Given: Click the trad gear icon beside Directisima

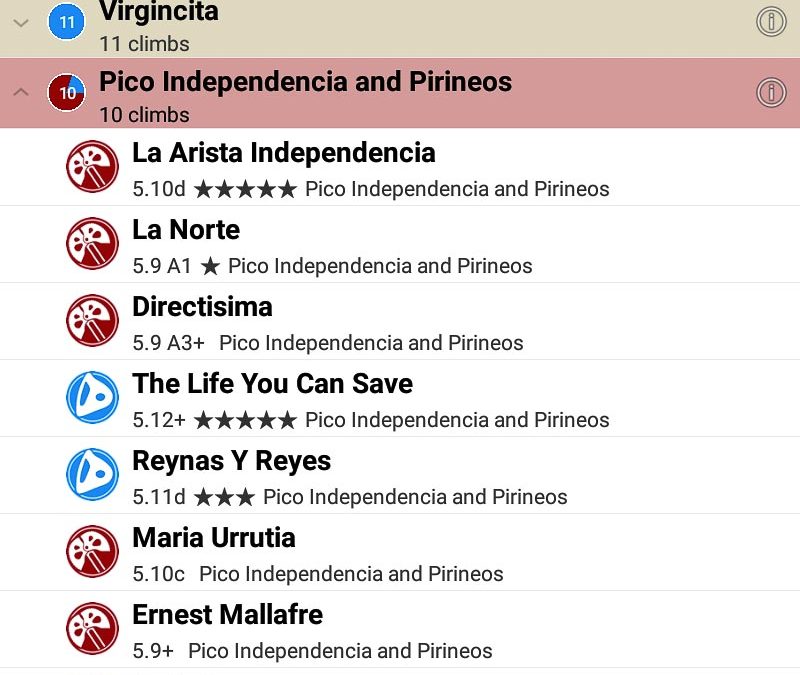Looking at the screenshot, I should point(92,320).
